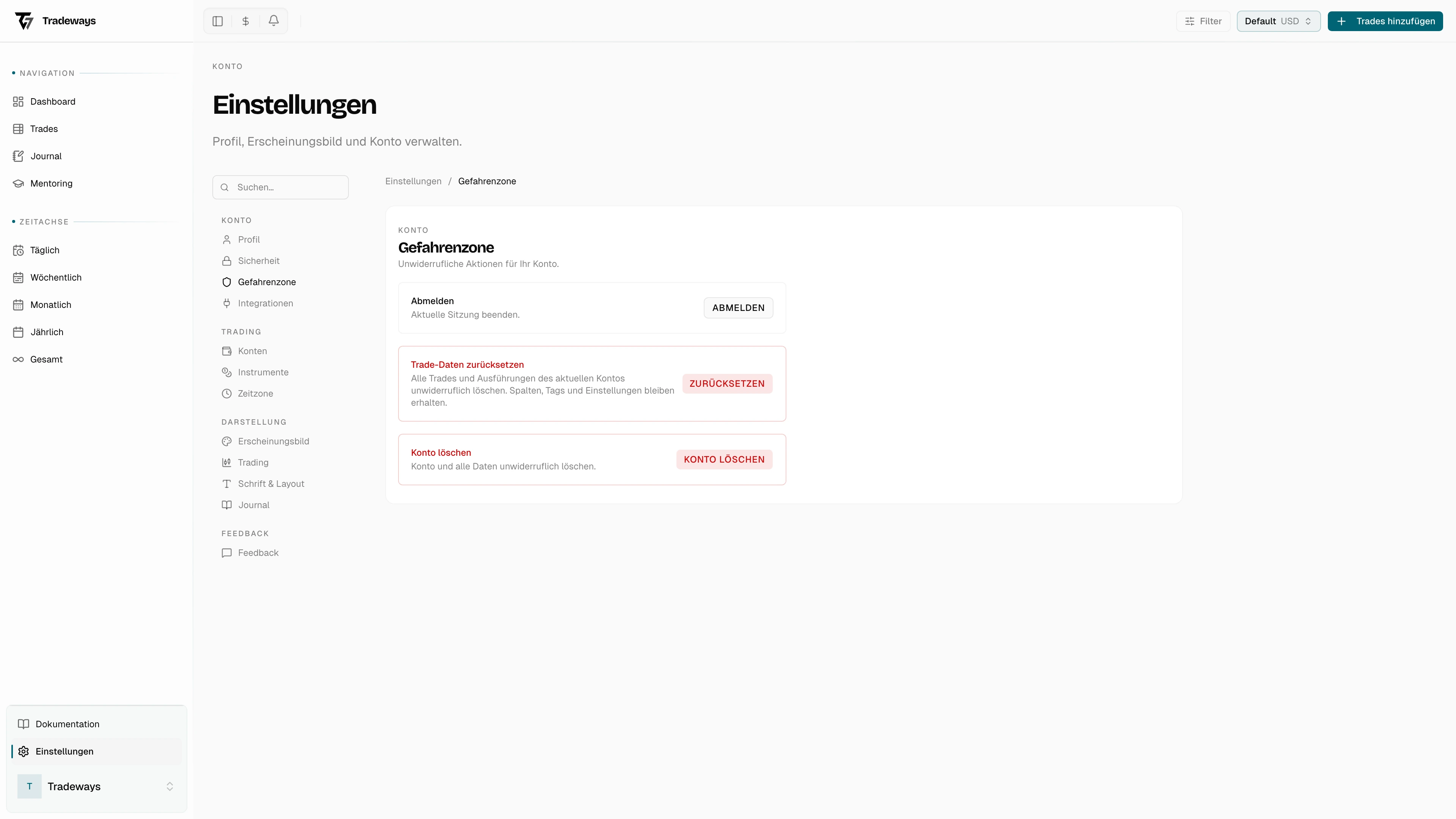Go to Integrationen settings
The height and width of the screenshot is (819, 1456).
coord(265,303)
